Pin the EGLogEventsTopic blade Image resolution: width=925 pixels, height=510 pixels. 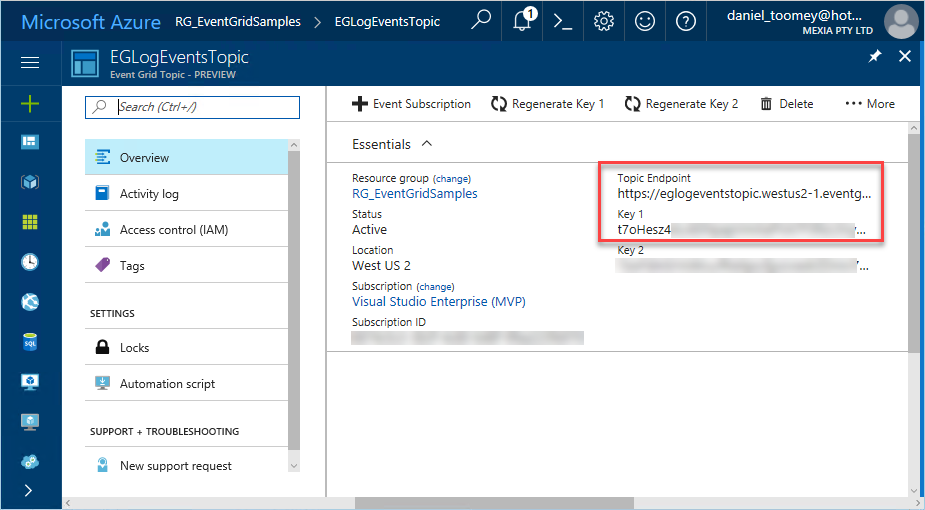pyautogui.click(x=875, y=57)
